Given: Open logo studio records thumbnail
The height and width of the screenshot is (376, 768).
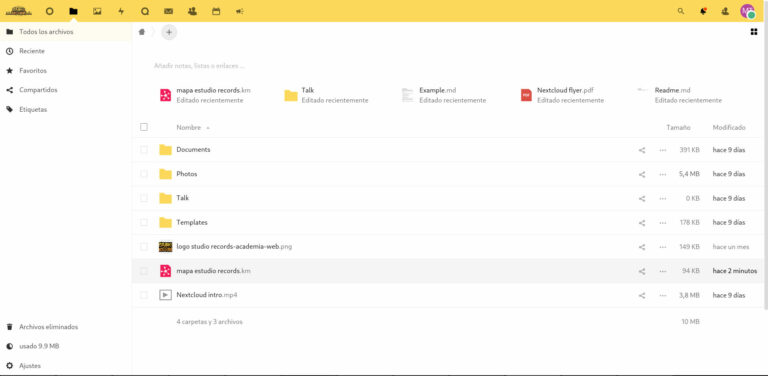Looking at the screenshot, I should click(166, 247).
